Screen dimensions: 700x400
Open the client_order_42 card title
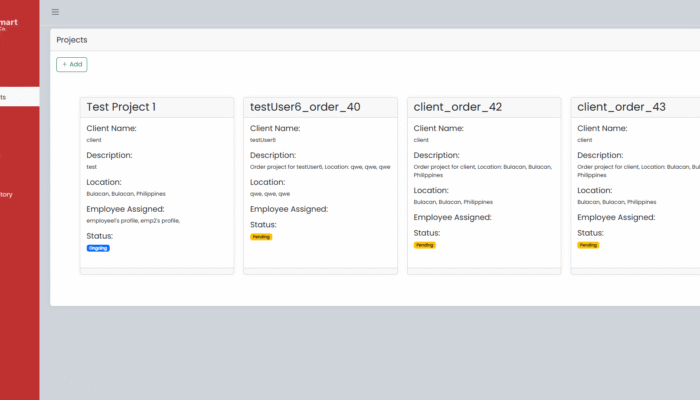coord(458,107)
